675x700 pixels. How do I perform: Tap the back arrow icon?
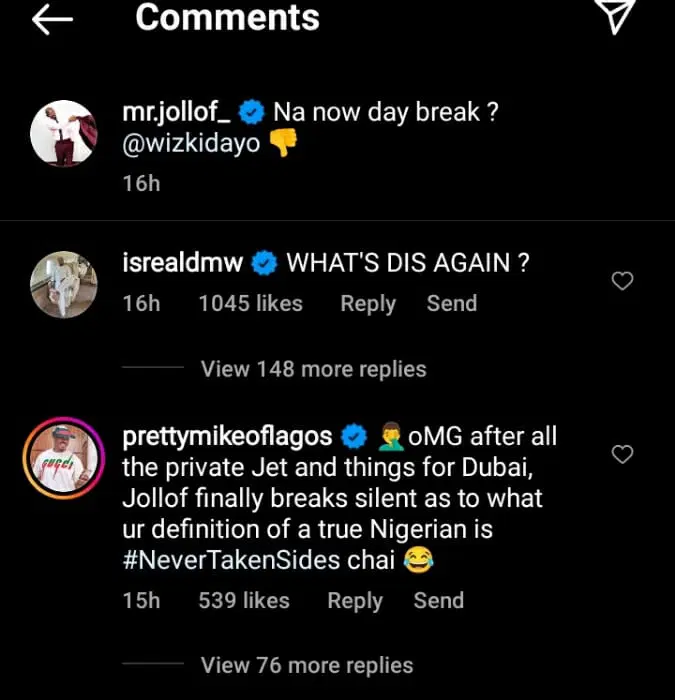click(53, 20)
